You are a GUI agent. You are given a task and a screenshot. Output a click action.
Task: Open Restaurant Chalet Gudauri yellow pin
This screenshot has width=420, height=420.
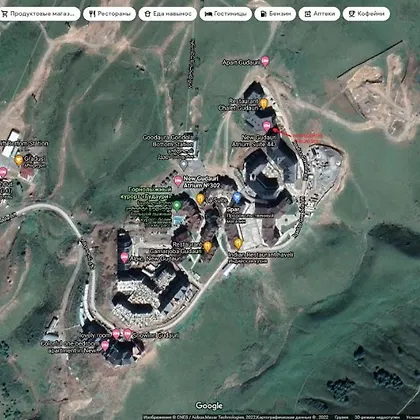(x=264, y=103)
